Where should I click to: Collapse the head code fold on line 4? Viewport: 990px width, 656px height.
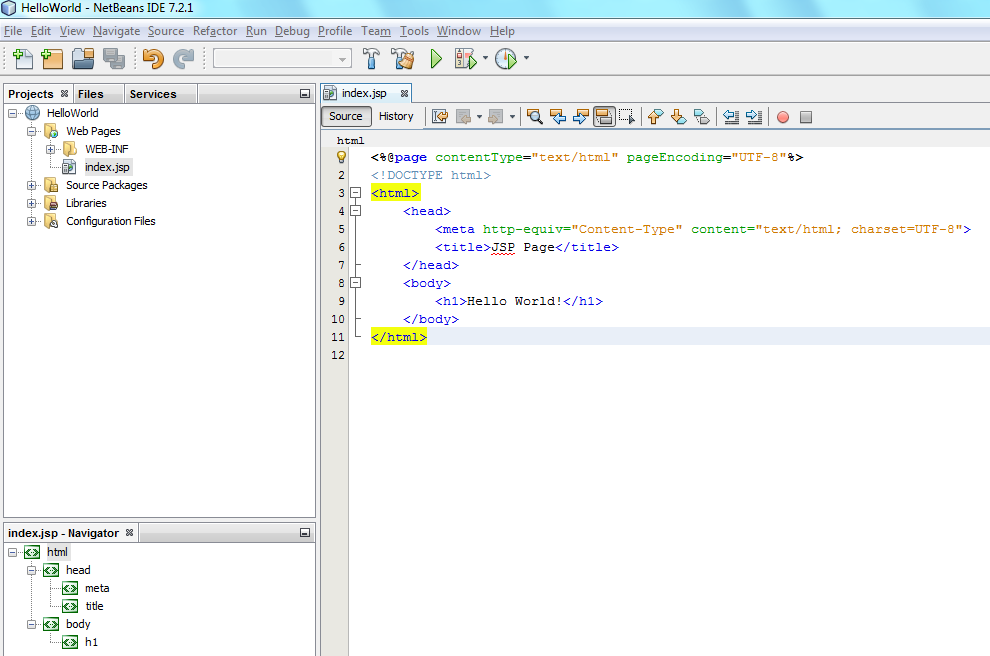pyautogui.click(x=355, y=211)
